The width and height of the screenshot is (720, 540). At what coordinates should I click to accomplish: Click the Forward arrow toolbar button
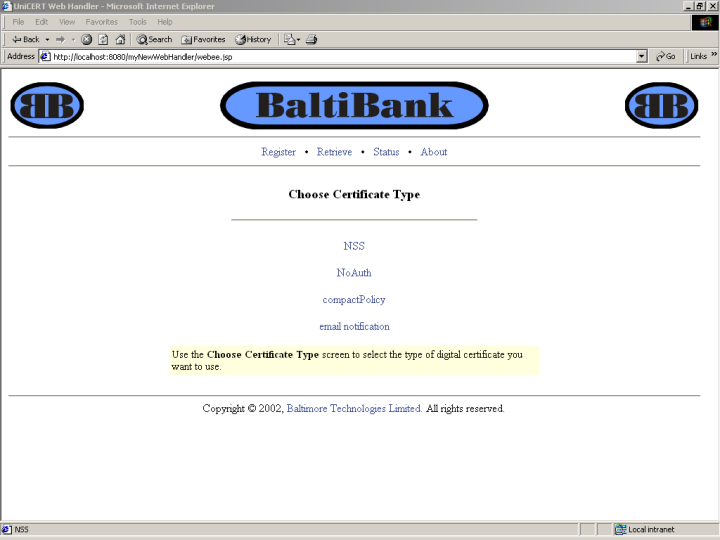(x=61, y=39)
